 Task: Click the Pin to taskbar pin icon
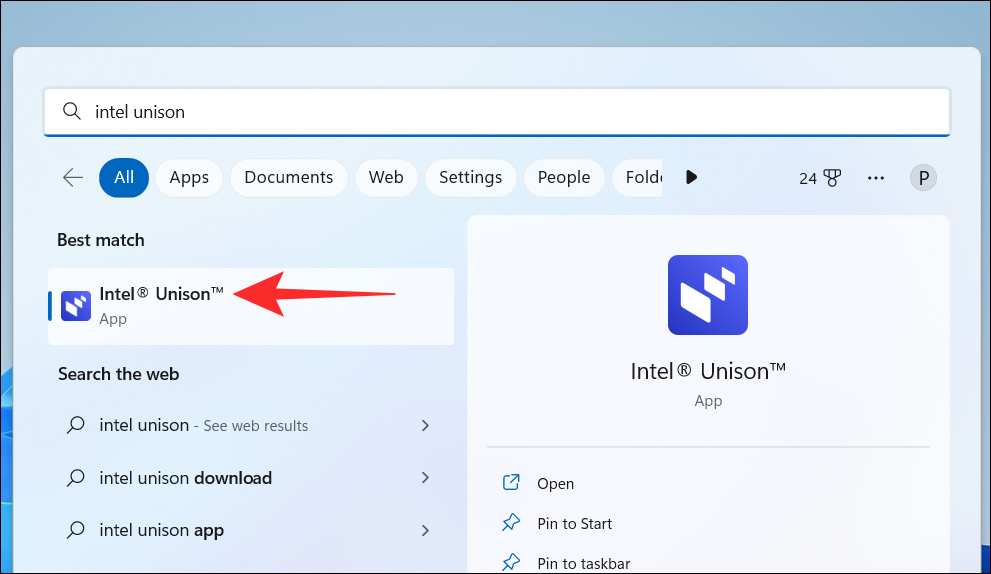pyautogui.click(x=511, y=562)
